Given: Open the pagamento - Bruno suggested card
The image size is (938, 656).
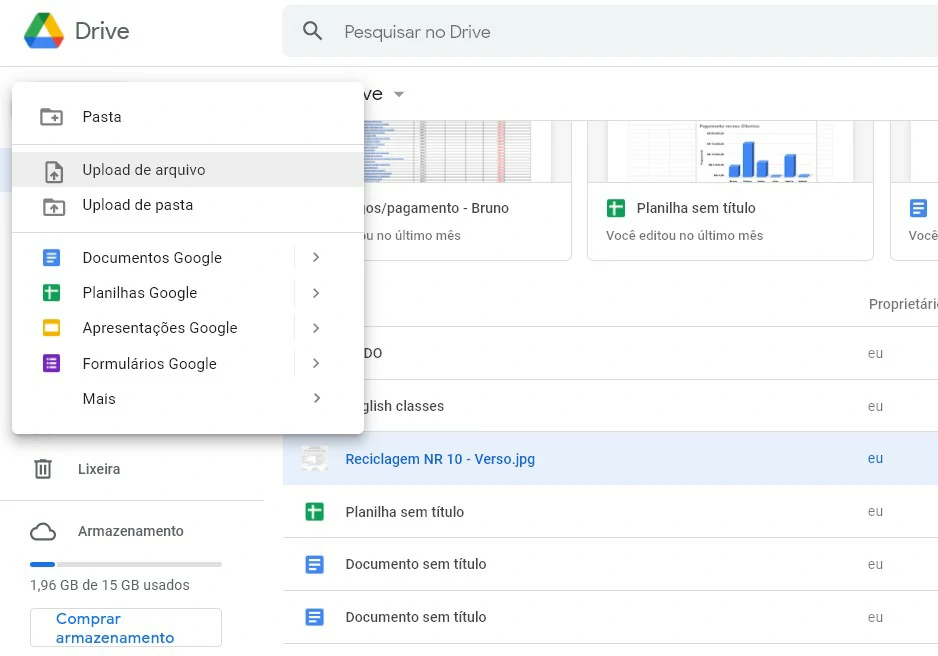Looking at the screenshot, I should tap(467, 190).
